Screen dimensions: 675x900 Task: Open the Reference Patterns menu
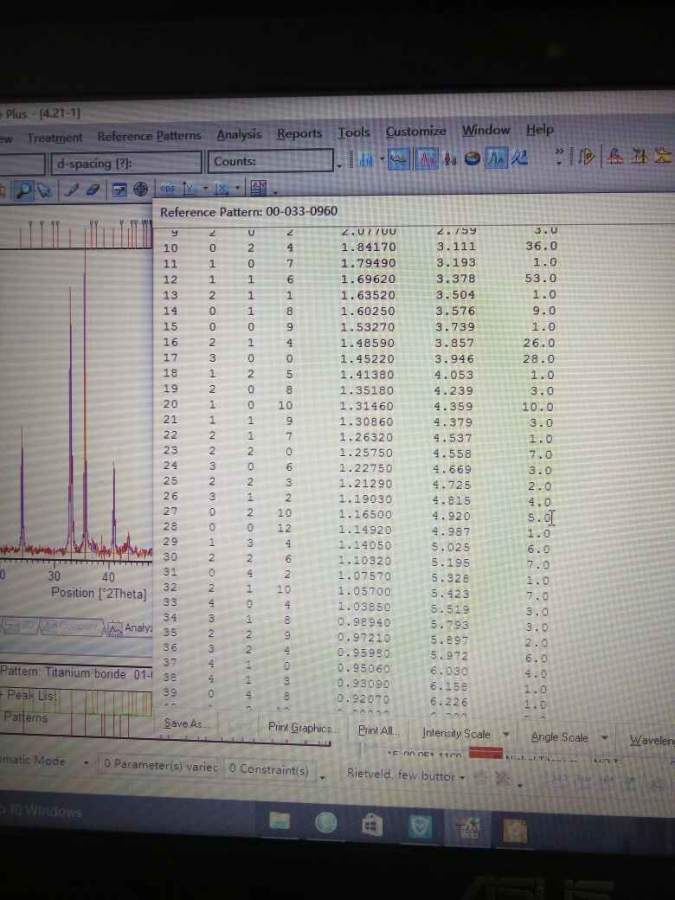(149, 136)
